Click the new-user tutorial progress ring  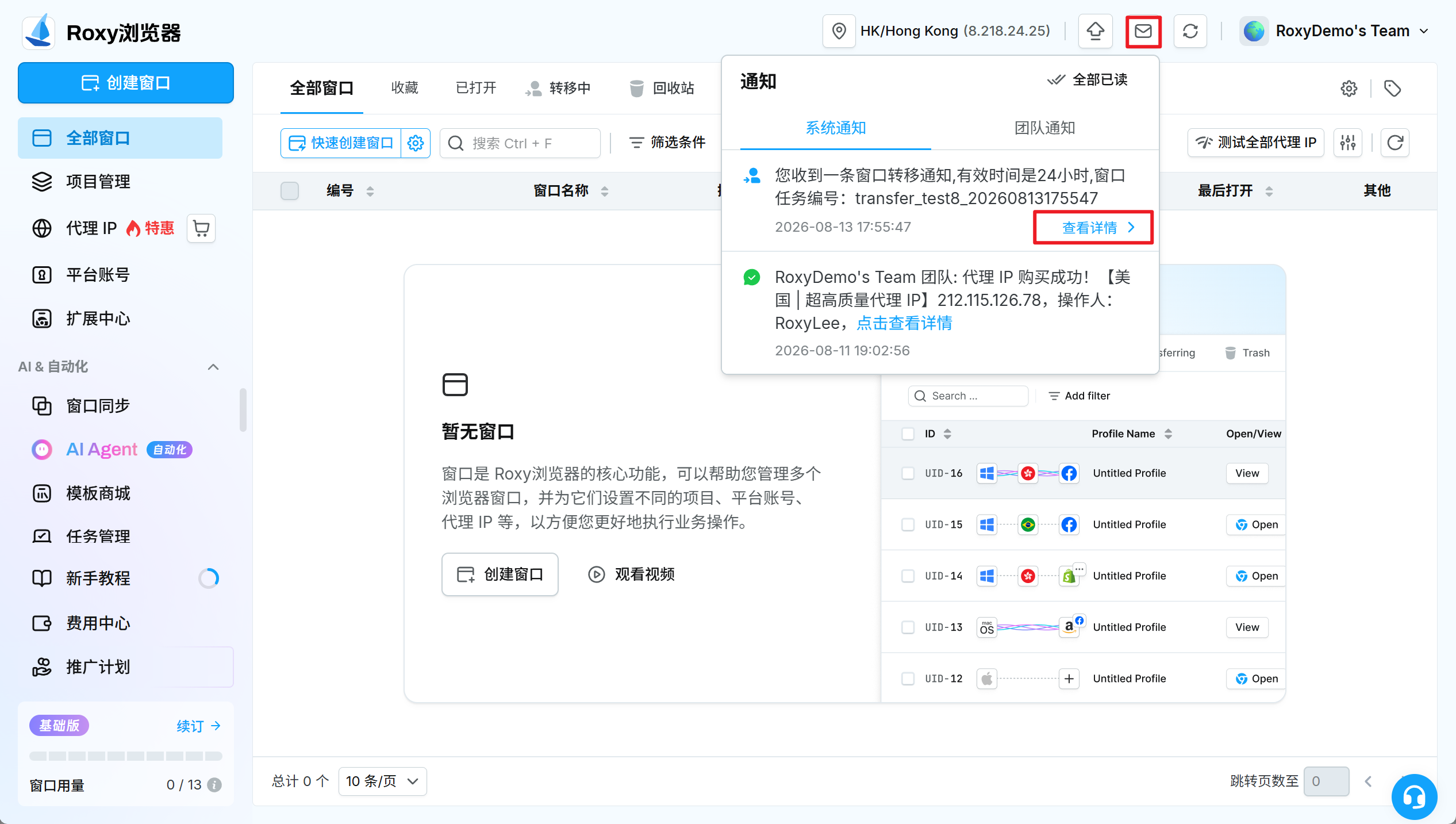[209, 578]
